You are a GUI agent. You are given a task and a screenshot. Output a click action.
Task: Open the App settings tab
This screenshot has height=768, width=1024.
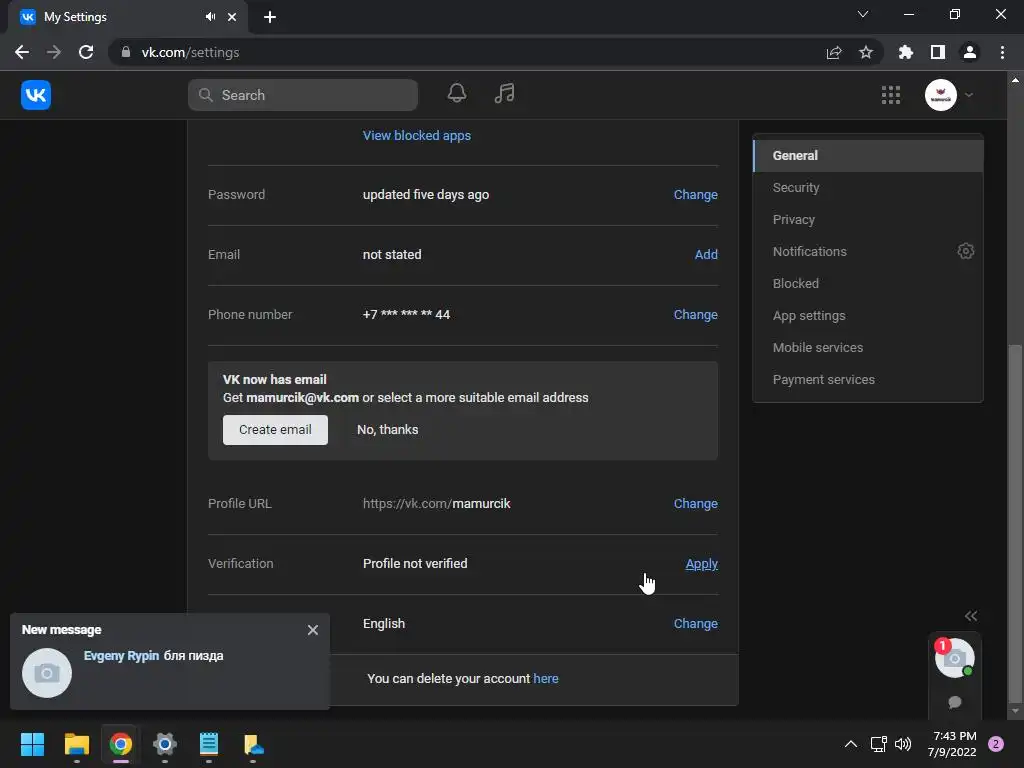pyautogui.click(x=868, y=315)
